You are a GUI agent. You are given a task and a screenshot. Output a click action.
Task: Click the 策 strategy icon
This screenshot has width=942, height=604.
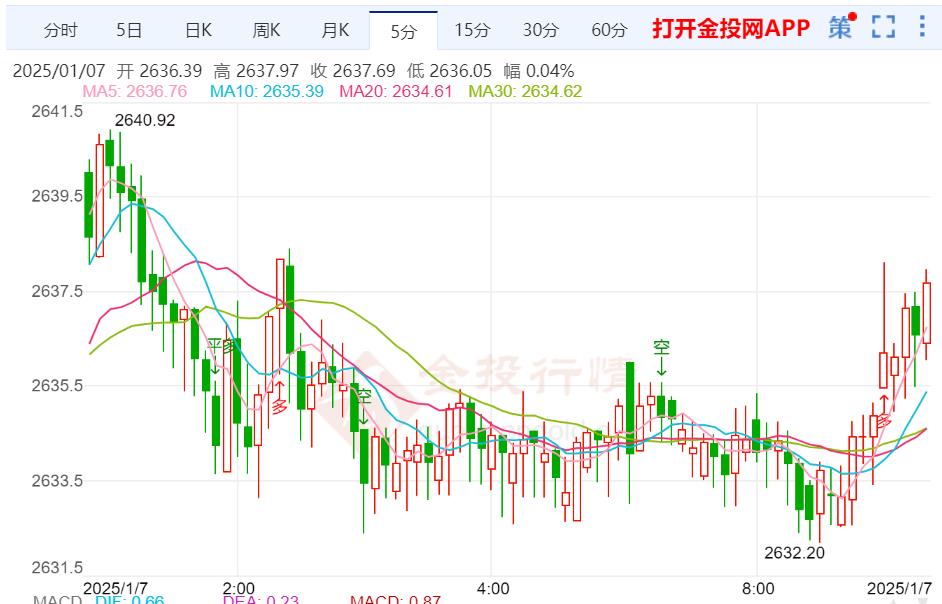842,27
